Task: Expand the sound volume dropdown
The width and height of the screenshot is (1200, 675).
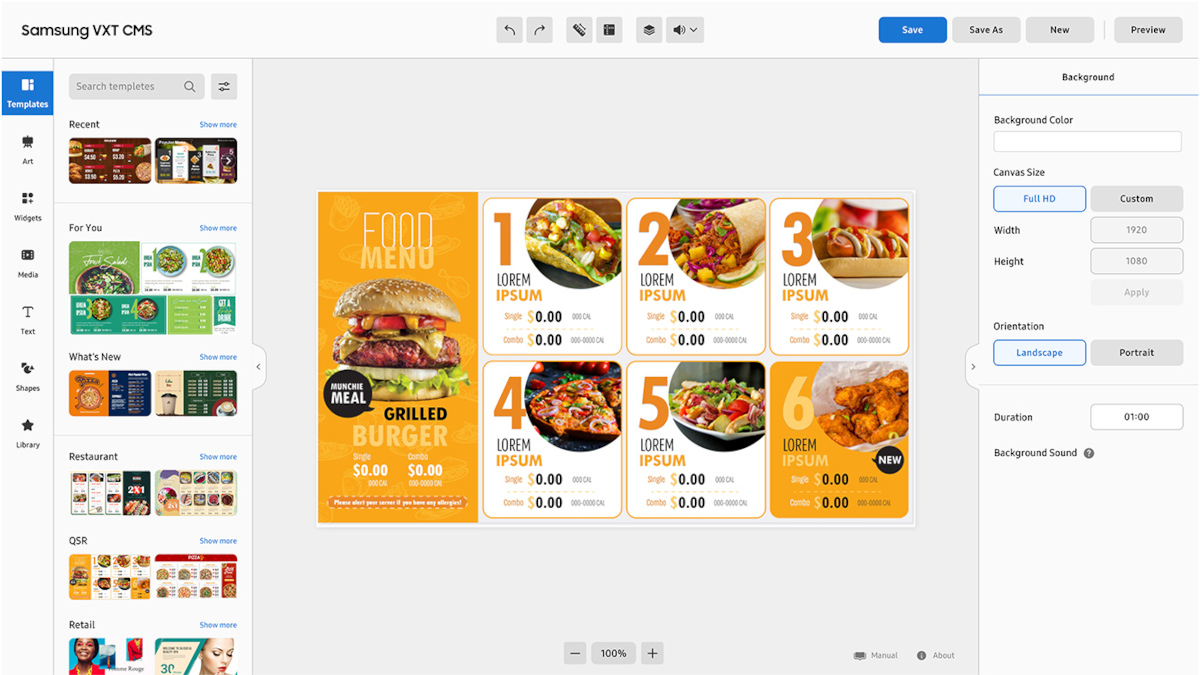Action: (x=685, y=30)
